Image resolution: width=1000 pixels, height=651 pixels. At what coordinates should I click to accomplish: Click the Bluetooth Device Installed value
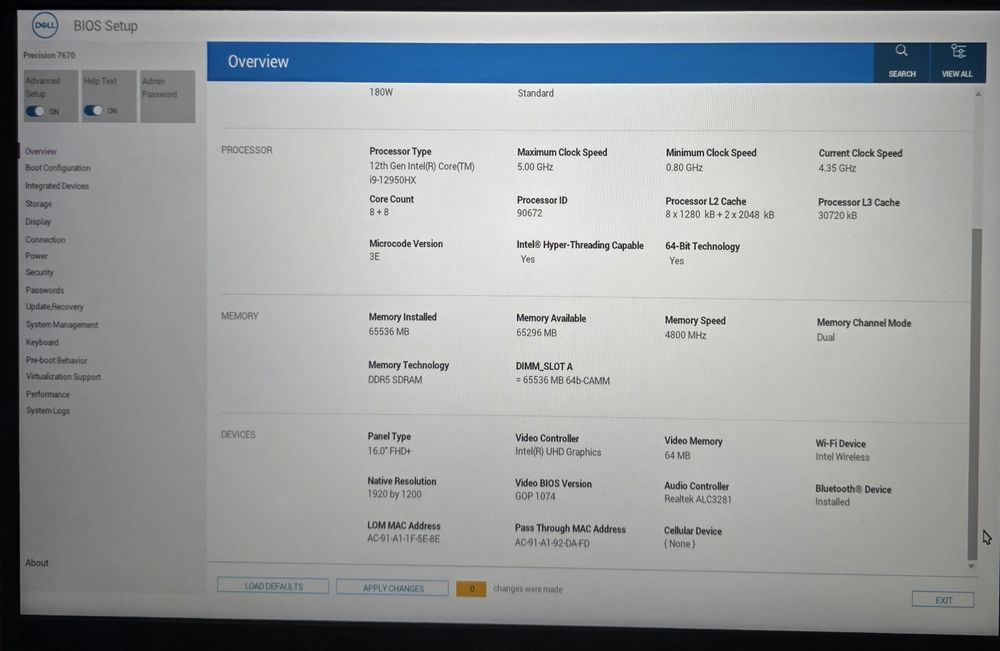(832, 502)
